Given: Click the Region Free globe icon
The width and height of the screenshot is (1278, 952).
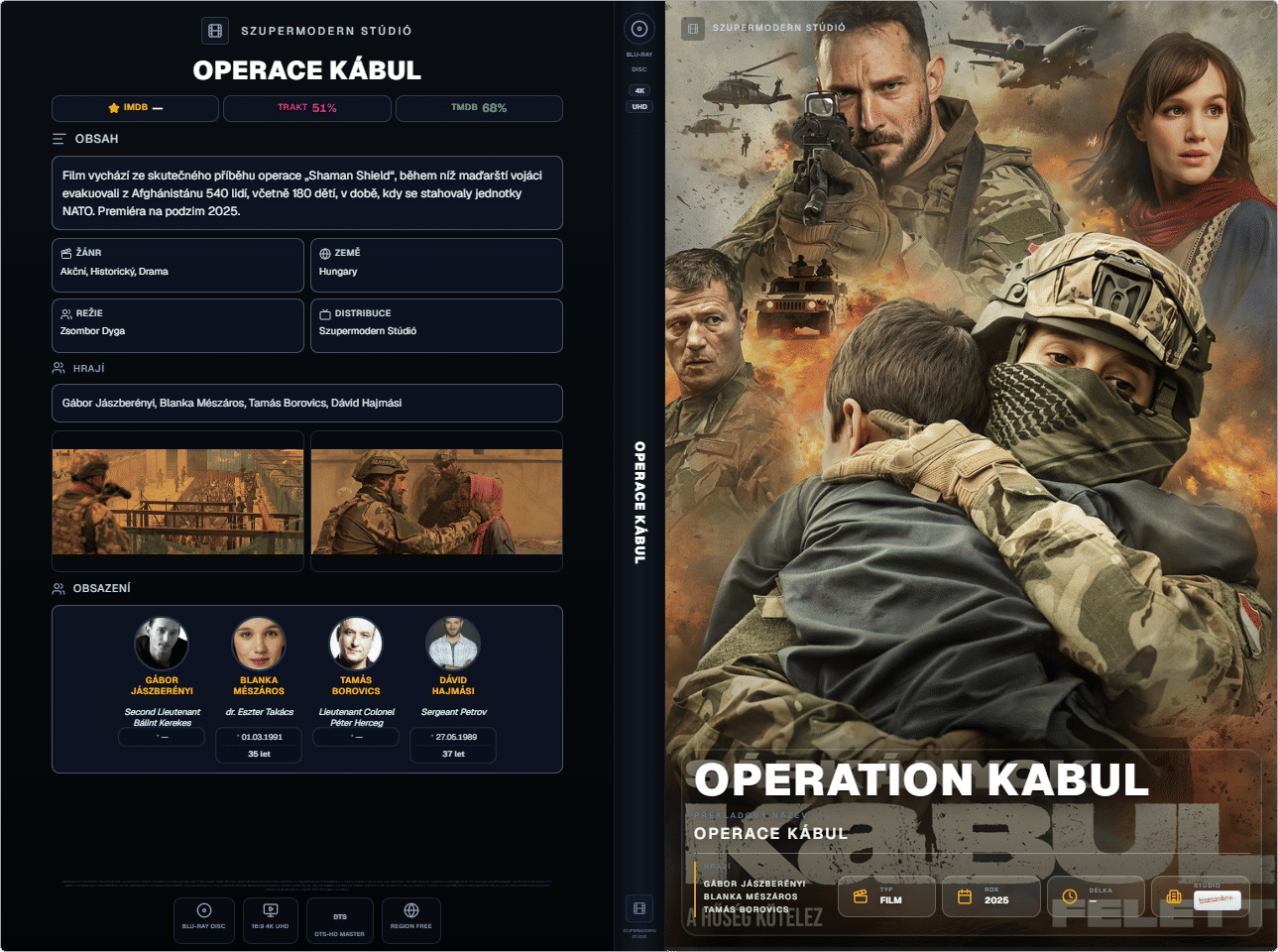Looking at the screenshot, I should pos(411,910).
